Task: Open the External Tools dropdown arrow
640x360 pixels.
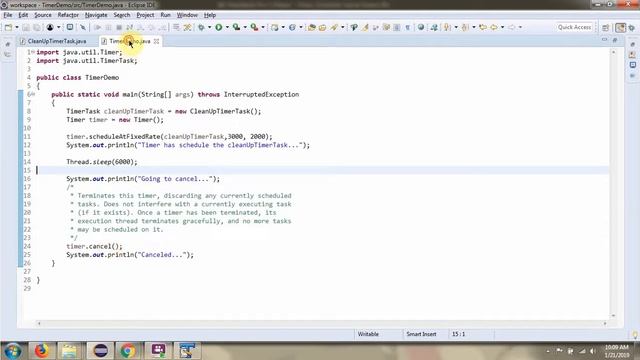Action: coord(263,27)
